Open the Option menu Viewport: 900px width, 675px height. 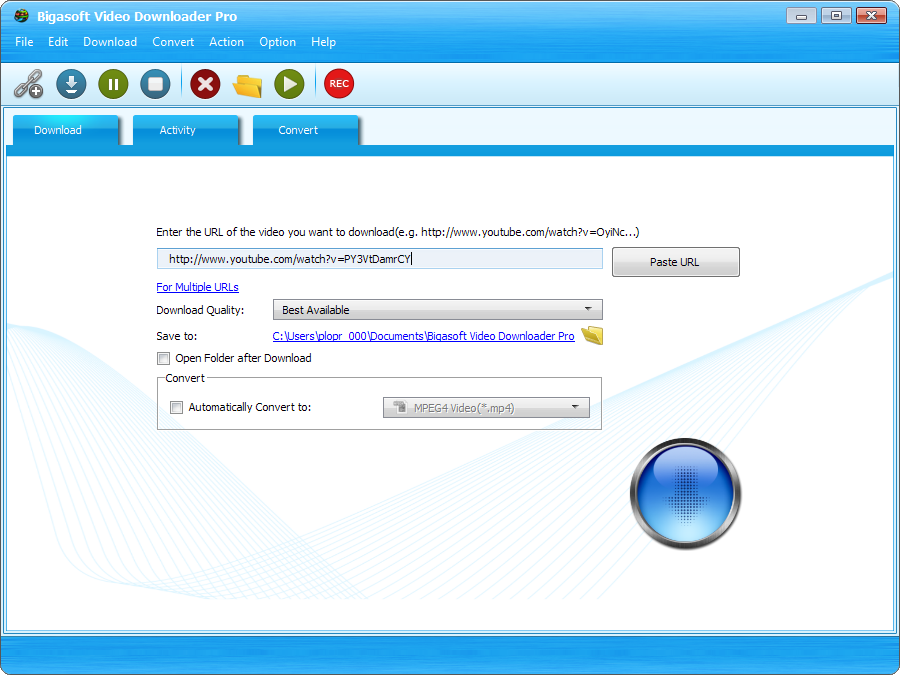[277, 42]
